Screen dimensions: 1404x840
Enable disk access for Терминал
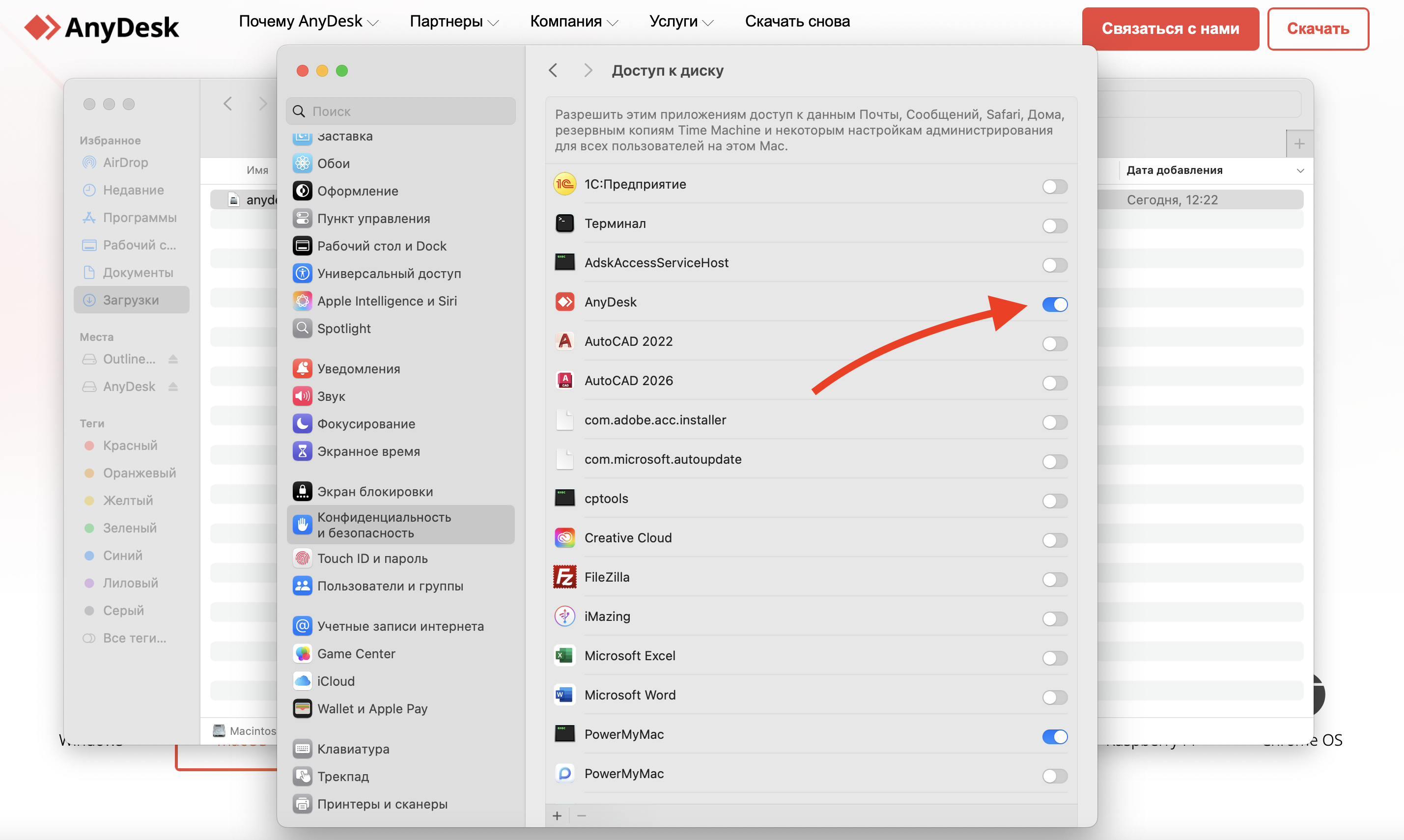1055,225
